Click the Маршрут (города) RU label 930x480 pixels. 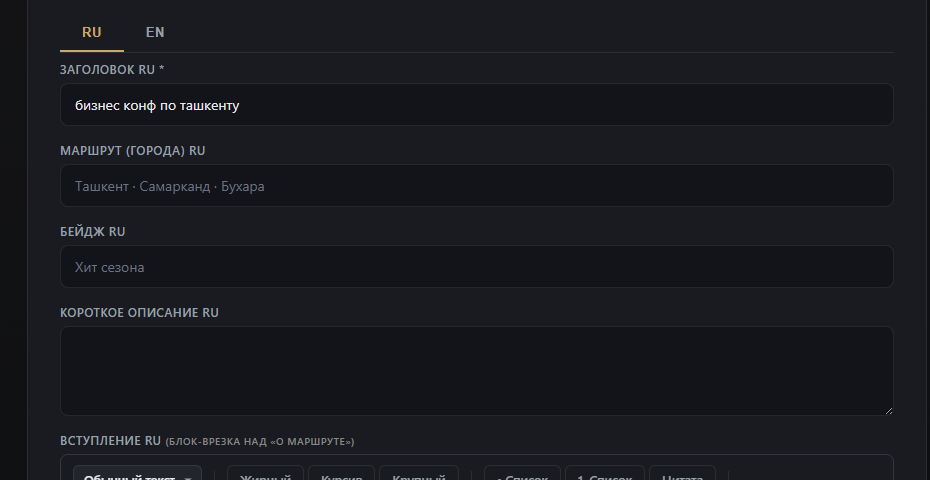click(132, 151)
